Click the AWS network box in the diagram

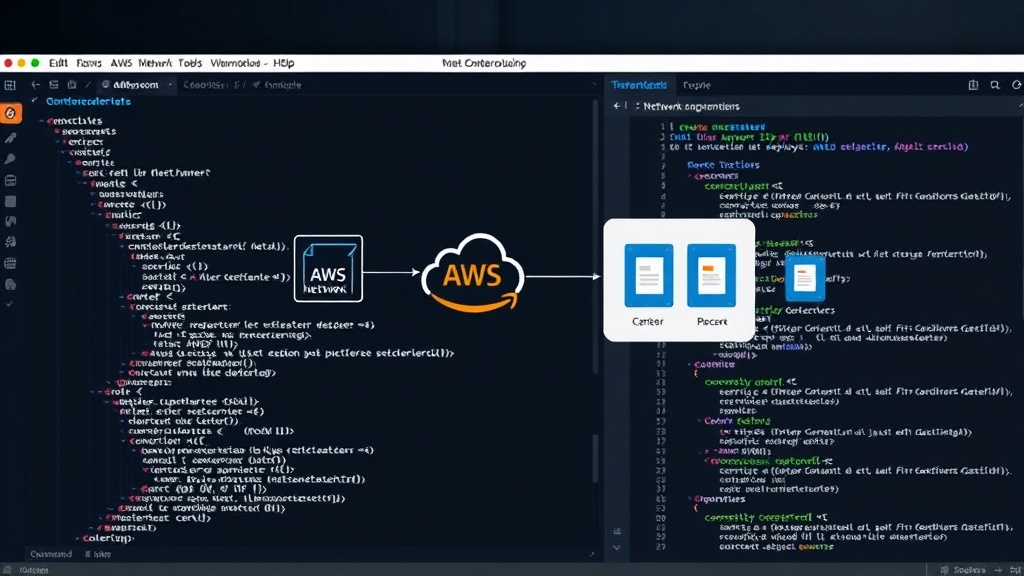pos(328,268)
